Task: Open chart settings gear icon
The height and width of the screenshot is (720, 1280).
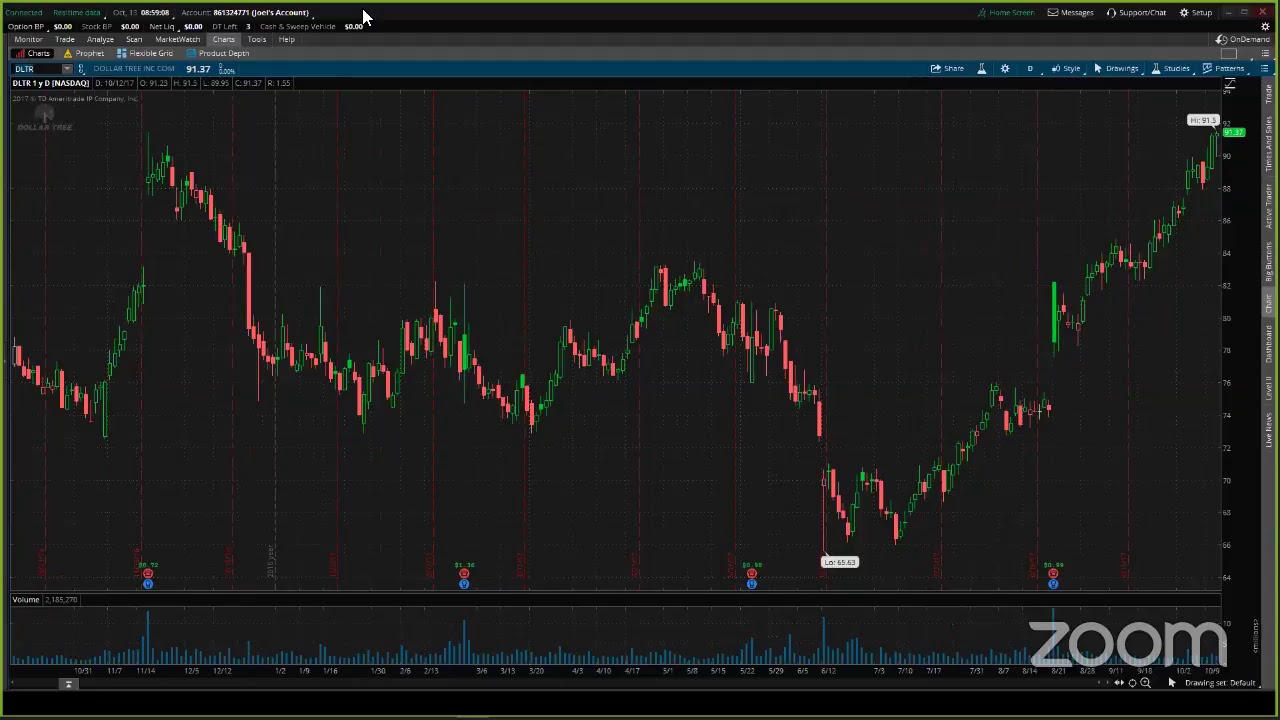Action: click(x=1005, y=68)
